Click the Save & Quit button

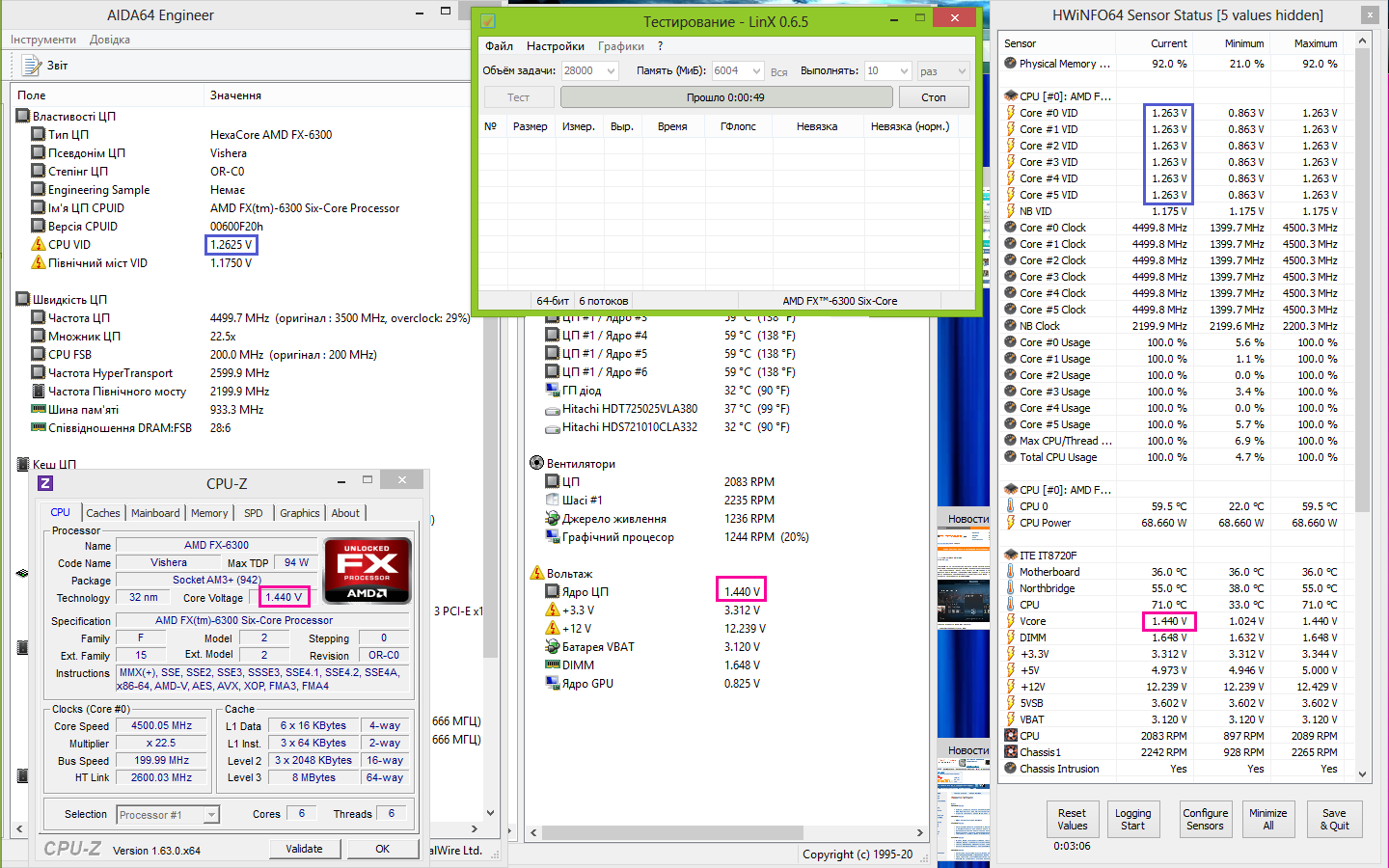pos(1334,819)
